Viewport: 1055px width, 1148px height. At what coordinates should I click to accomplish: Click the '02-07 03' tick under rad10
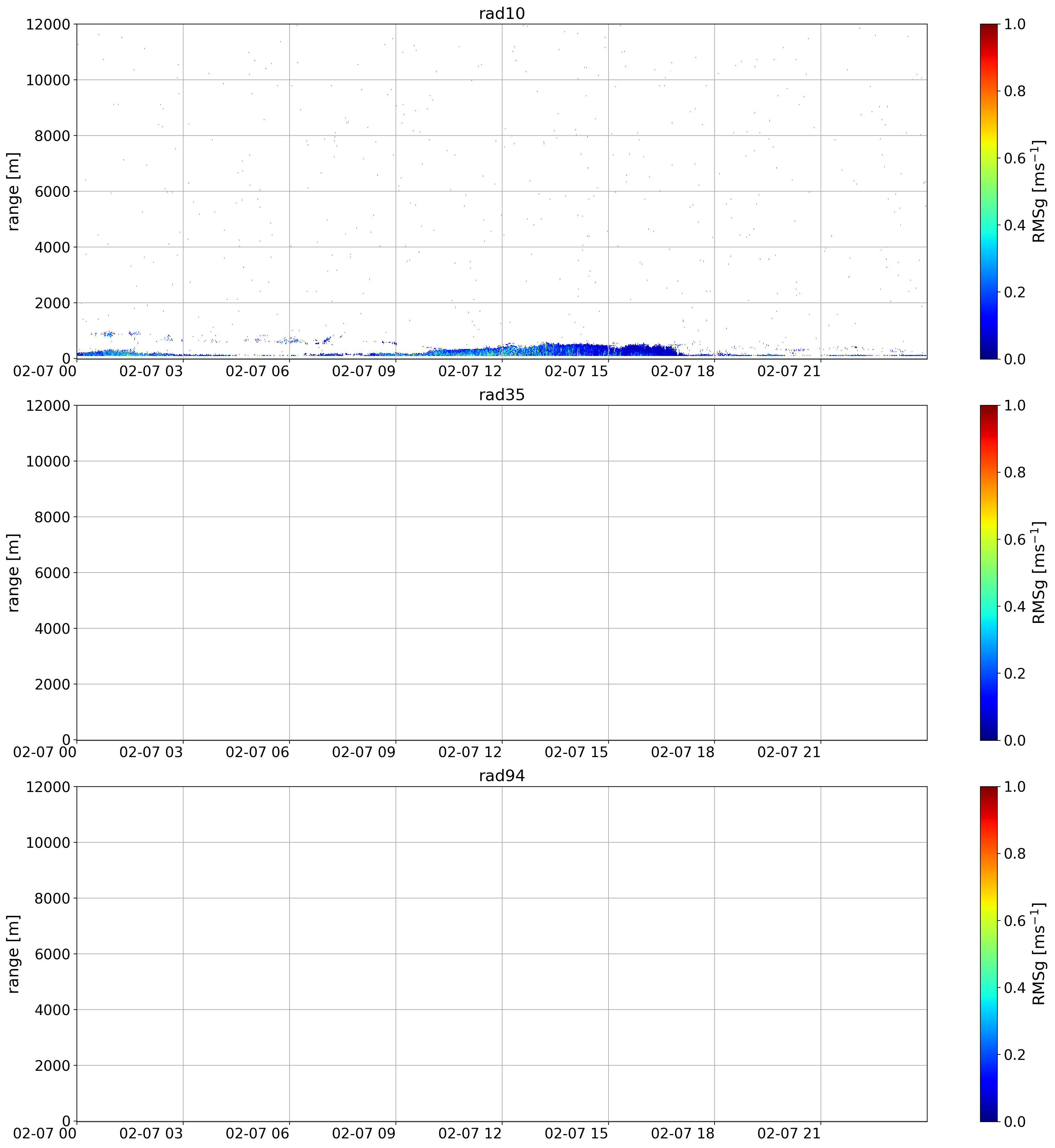pyautogui.click(x=151, y=371)
